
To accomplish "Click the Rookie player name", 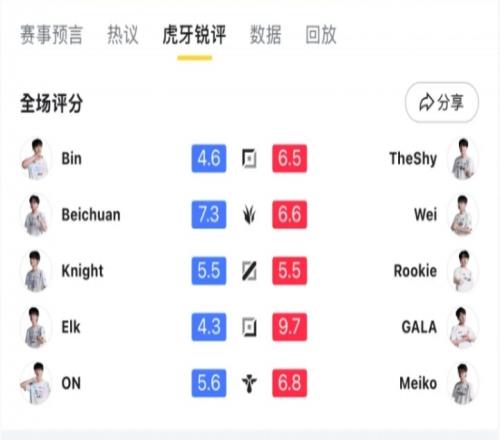I will tap(415, 271).
